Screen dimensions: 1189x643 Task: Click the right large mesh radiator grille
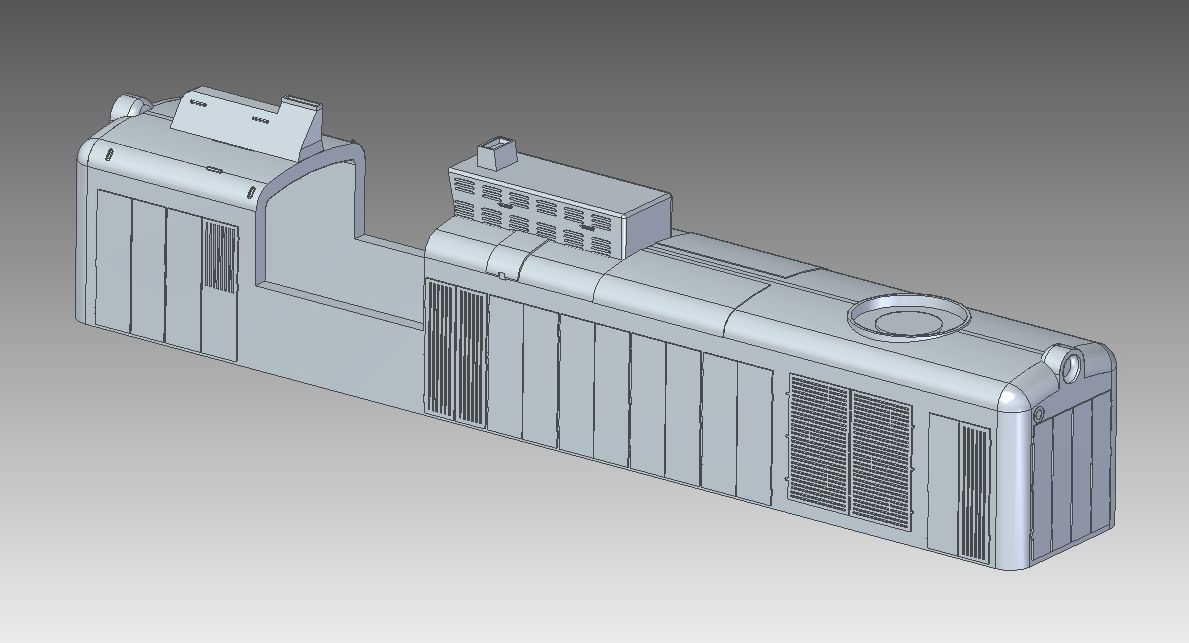(x=881, y=457)
